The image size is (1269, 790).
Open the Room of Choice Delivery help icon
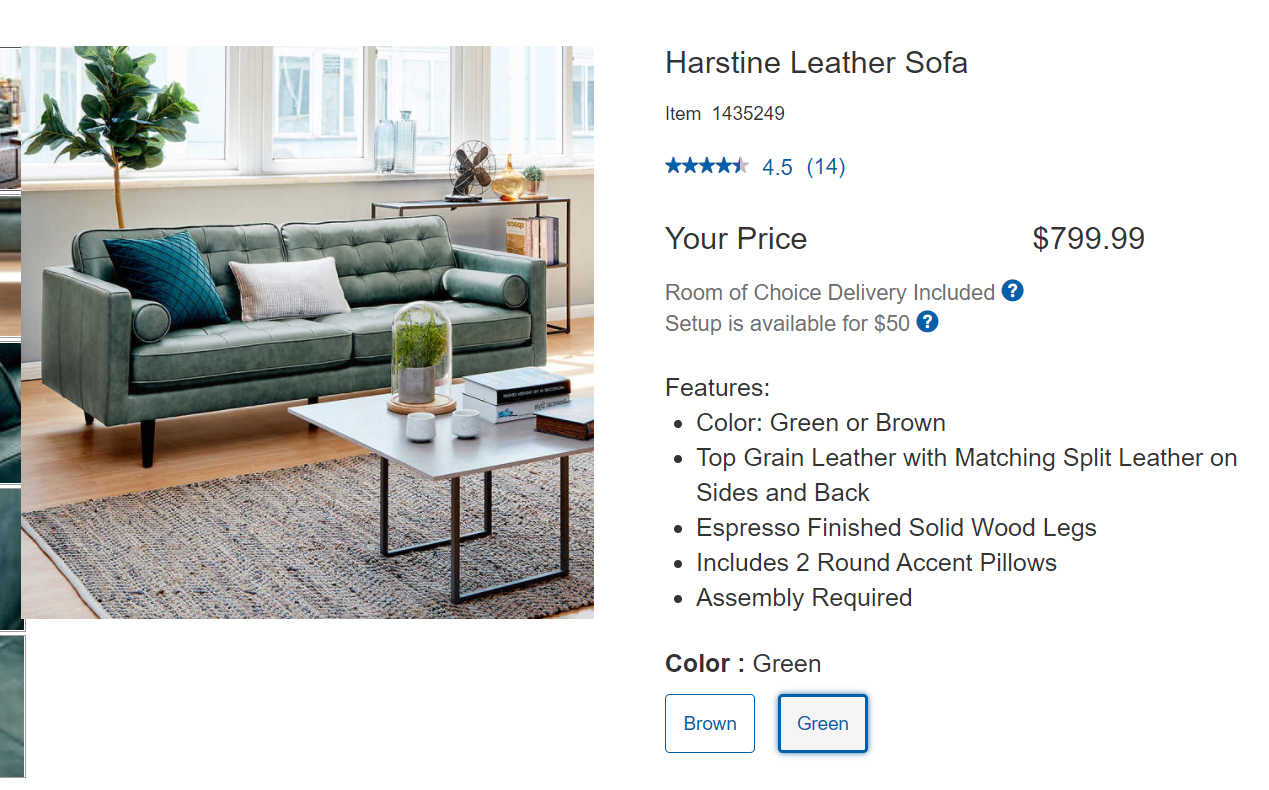click(x=1012, y=291)
